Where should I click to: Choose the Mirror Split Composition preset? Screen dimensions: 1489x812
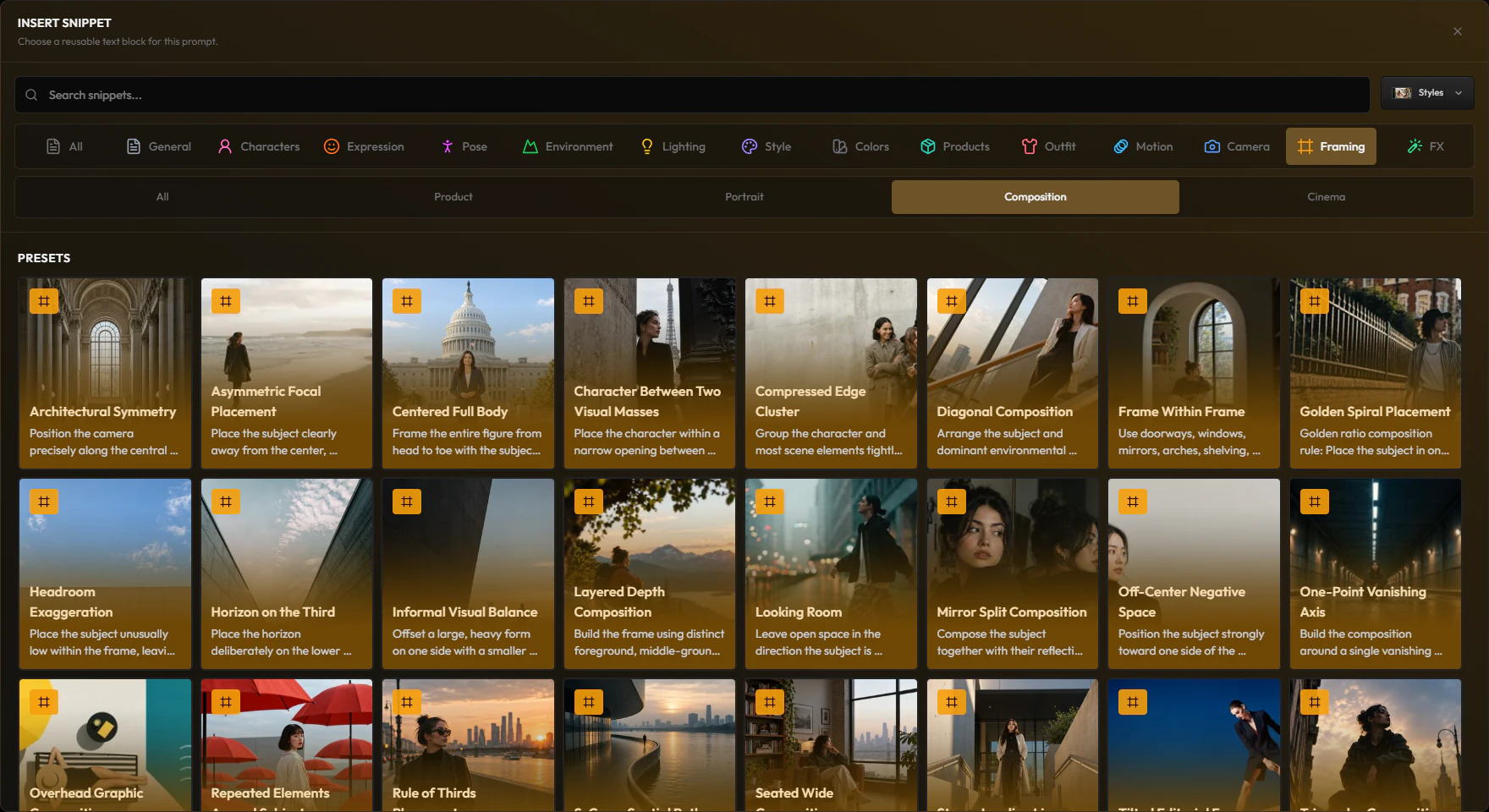pyautogui.click(x=1013, y=573)
